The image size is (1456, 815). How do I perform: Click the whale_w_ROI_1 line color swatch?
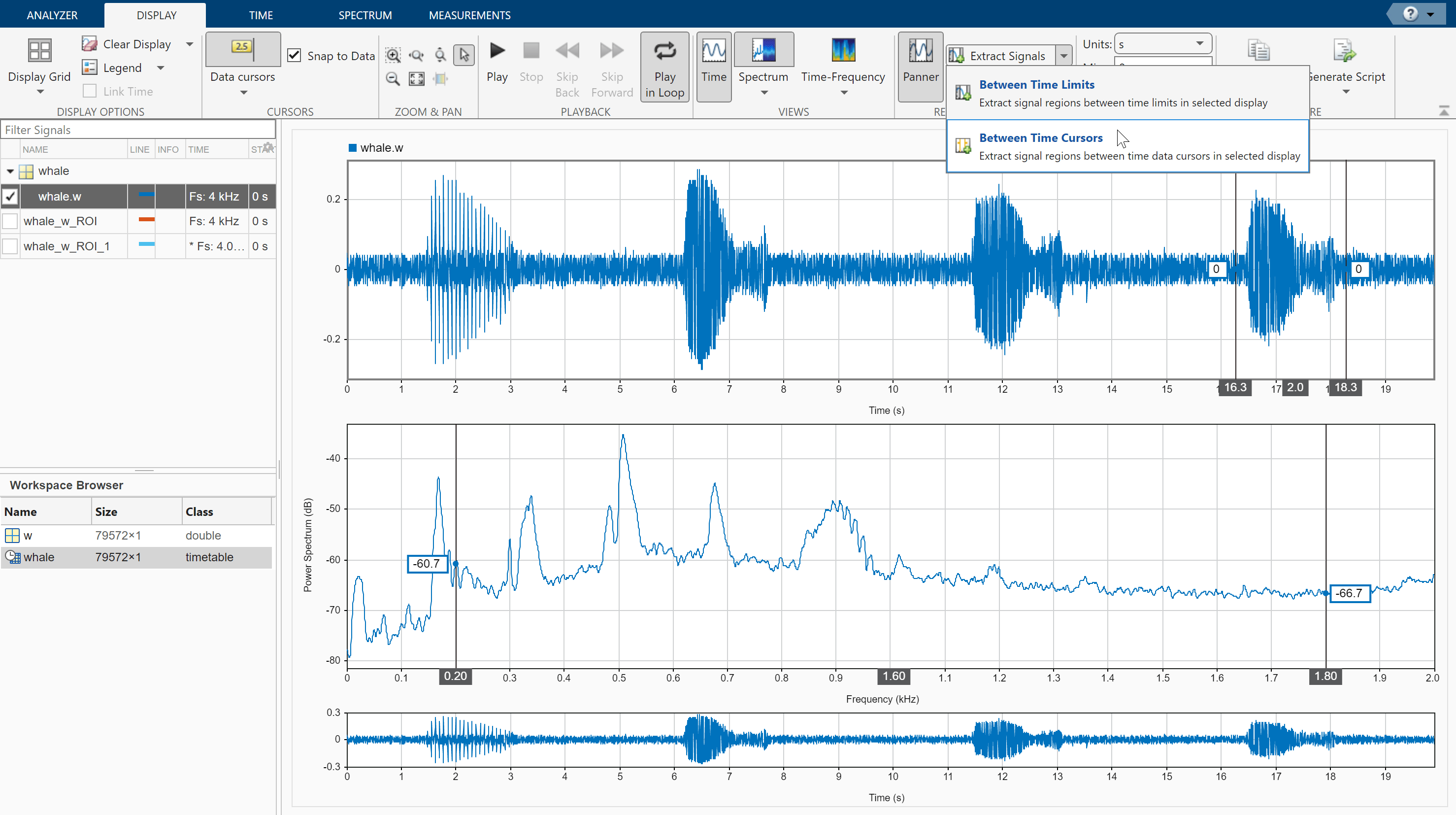pyautogui.click(x=146, y=244)
